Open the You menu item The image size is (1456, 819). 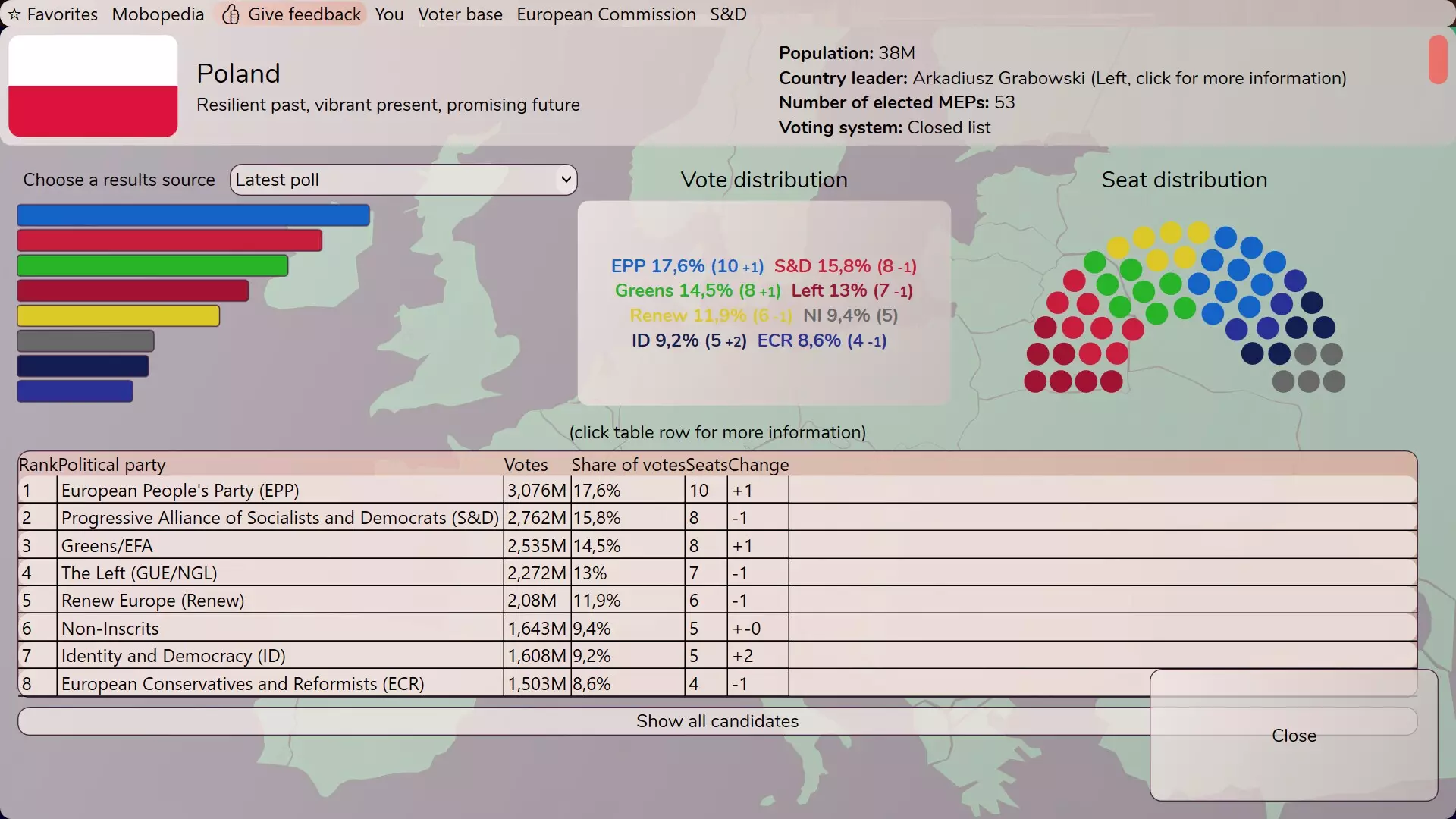click(x=389, y=14)
